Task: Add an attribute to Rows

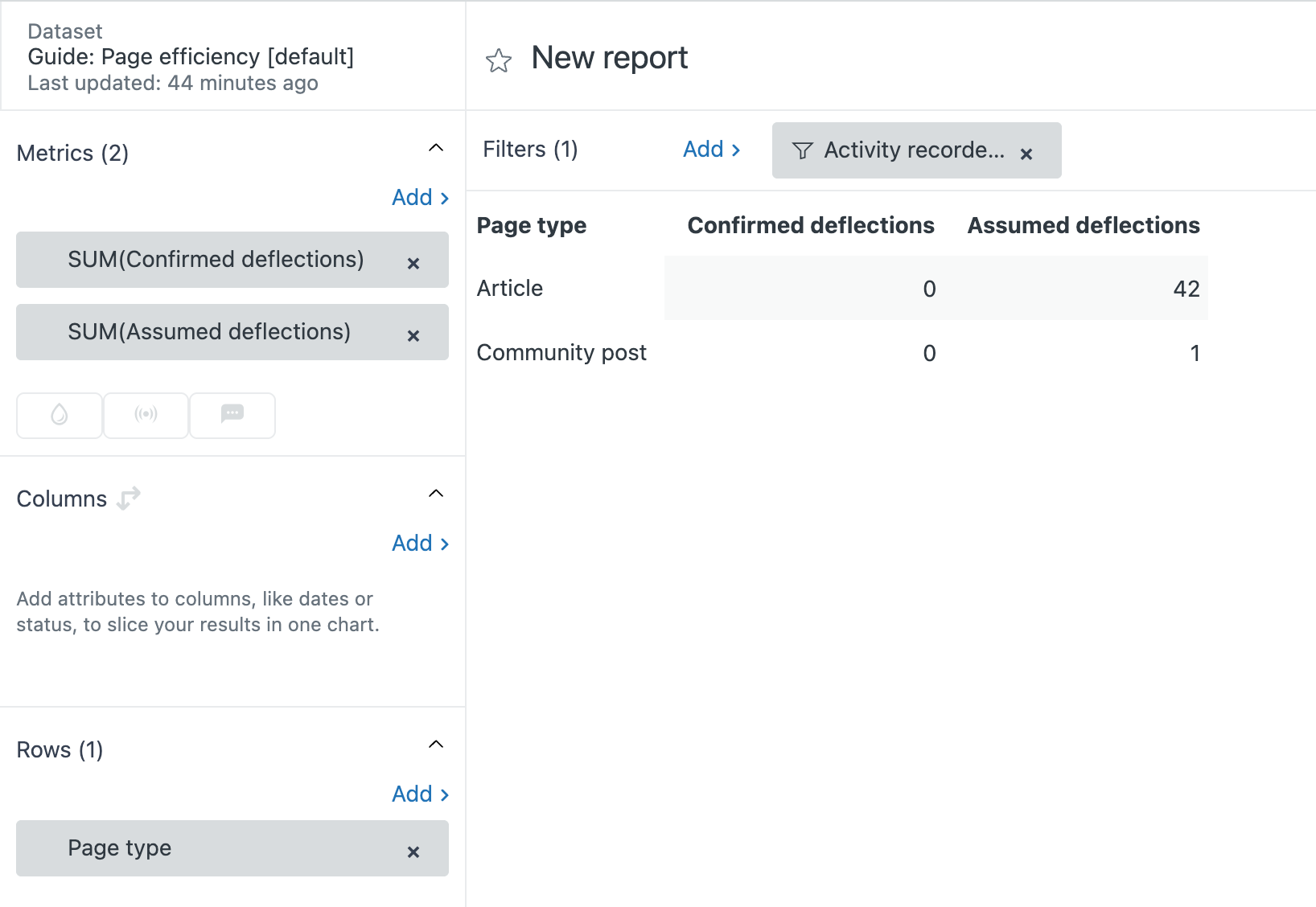Action: pyautogui.click(x=420, y=794)
